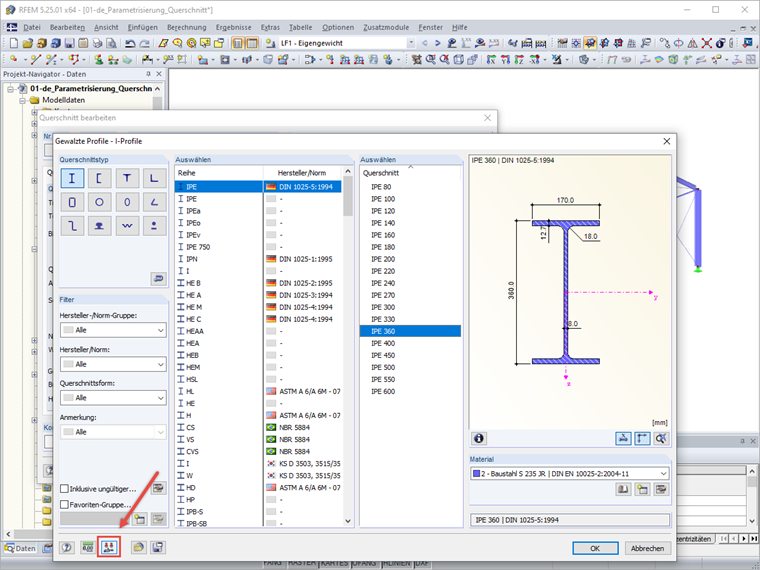Open the Tabelle menu
The width and height of the screenshot is (760, 570).
[x=301, y=28]
